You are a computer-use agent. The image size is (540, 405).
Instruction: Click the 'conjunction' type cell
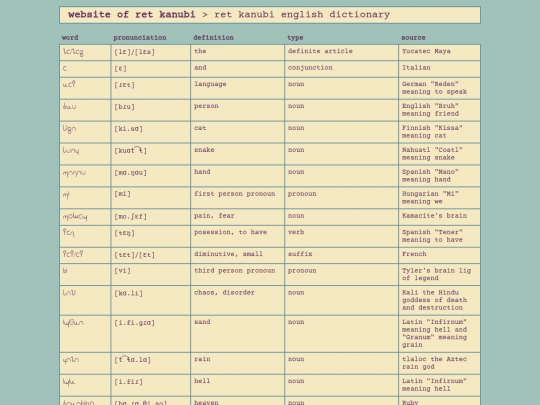pyautogui.click(x=342, y=69)
